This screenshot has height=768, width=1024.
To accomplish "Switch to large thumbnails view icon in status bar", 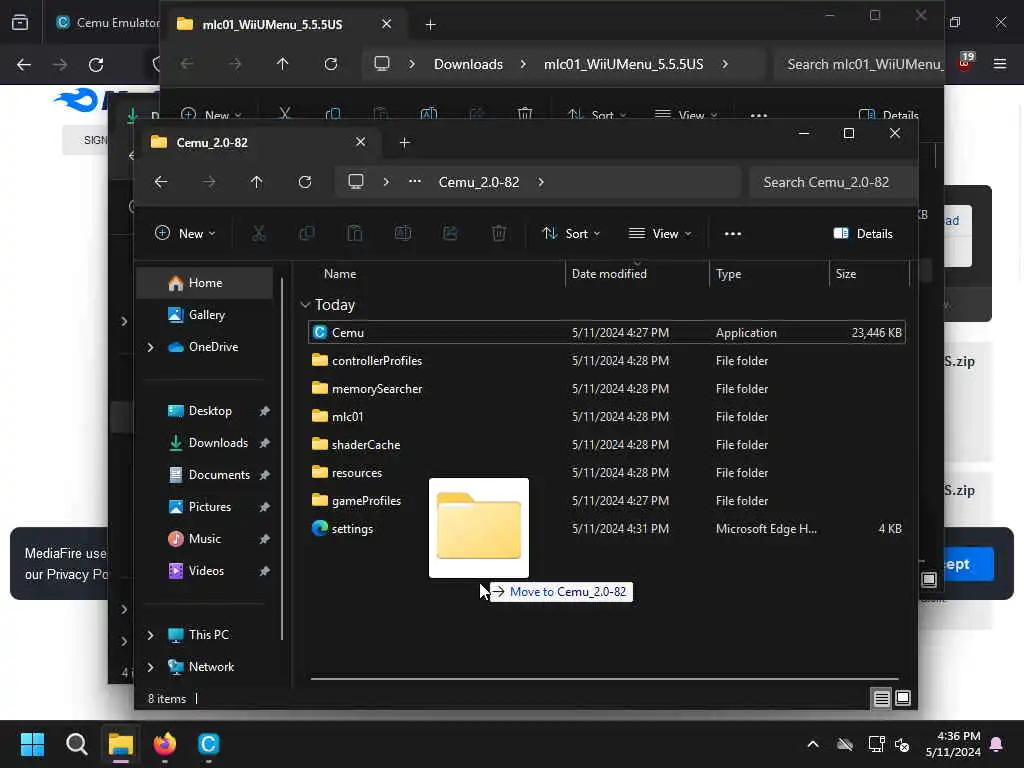I will [903, 699].
